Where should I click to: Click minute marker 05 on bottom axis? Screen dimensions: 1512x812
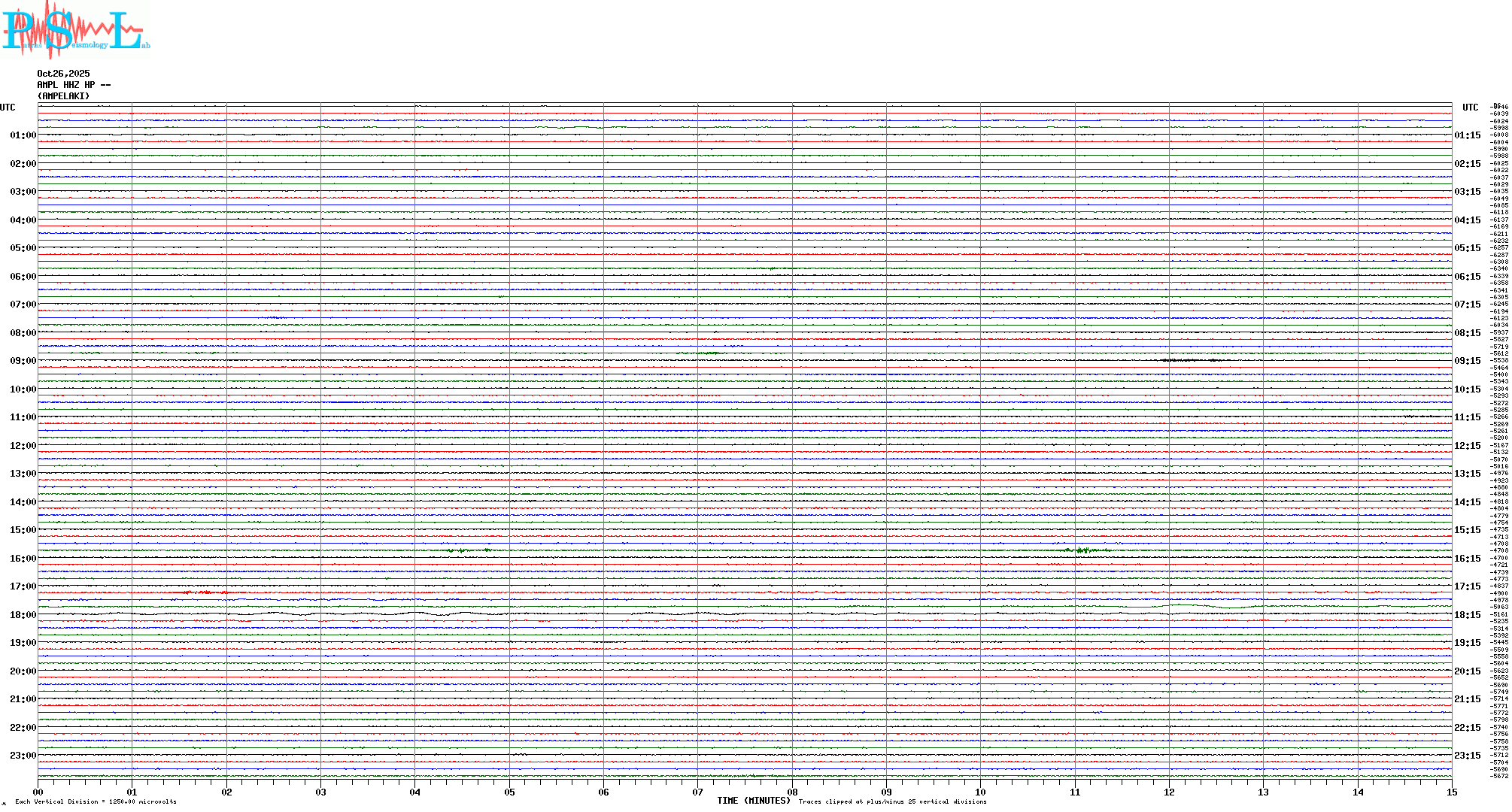click(x=509, y=792)
